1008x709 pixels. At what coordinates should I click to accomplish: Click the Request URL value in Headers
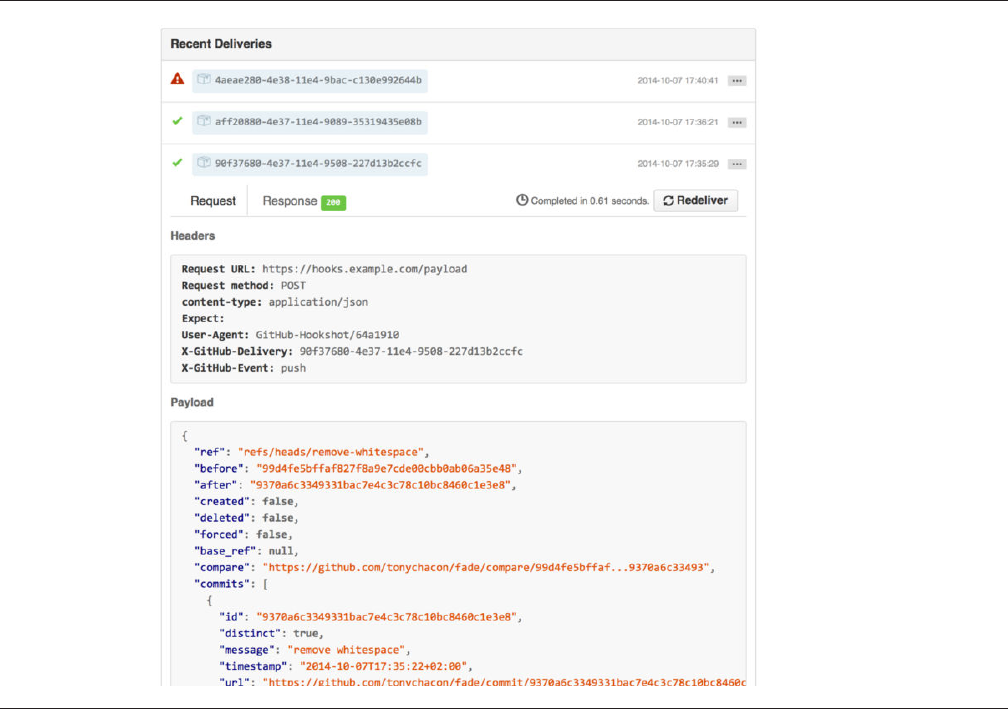coord(364,269)
